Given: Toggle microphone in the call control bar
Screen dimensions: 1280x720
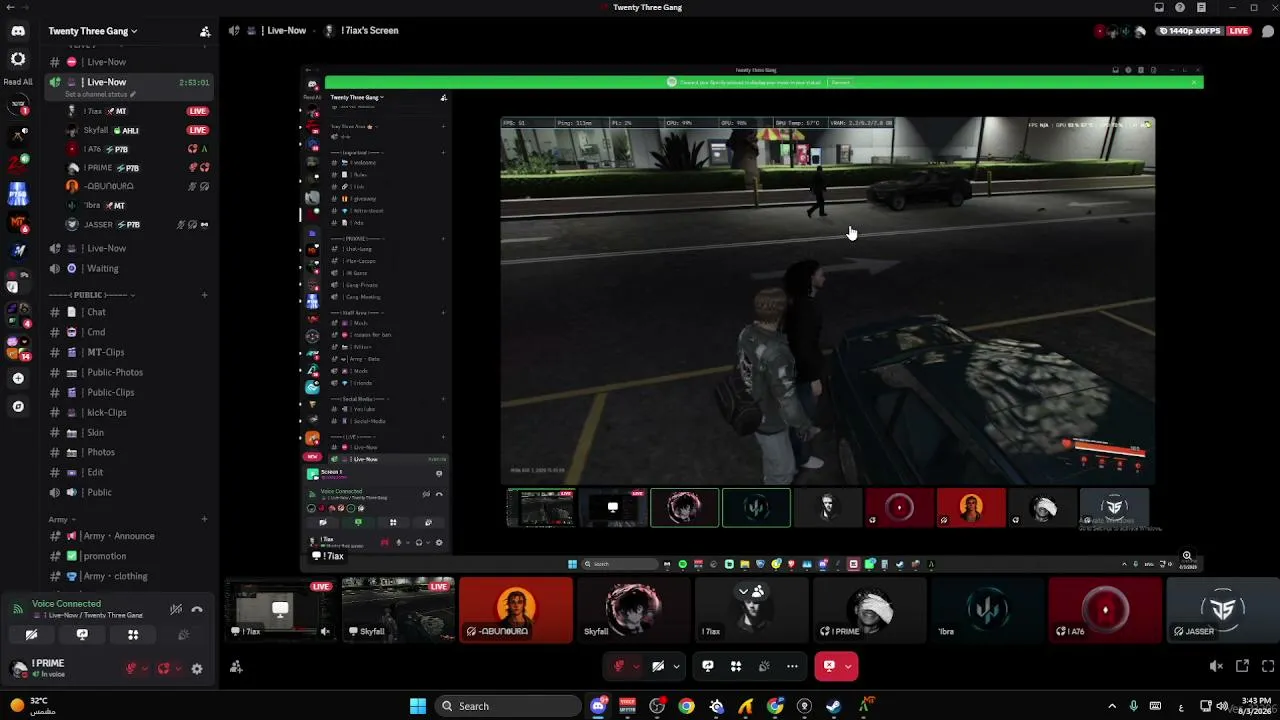Looking at the screenshot, I should 620,666.
